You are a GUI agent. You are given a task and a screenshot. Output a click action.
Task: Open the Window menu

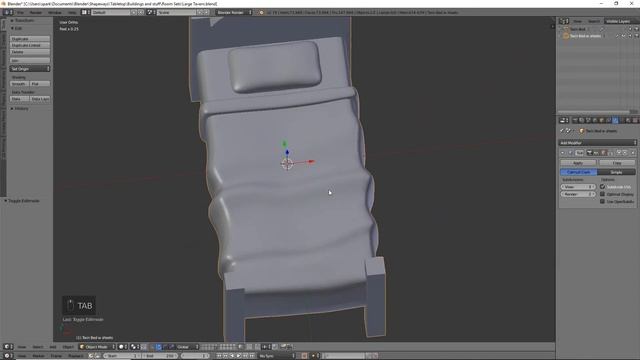pyautogui.click(x=55, y=13)
